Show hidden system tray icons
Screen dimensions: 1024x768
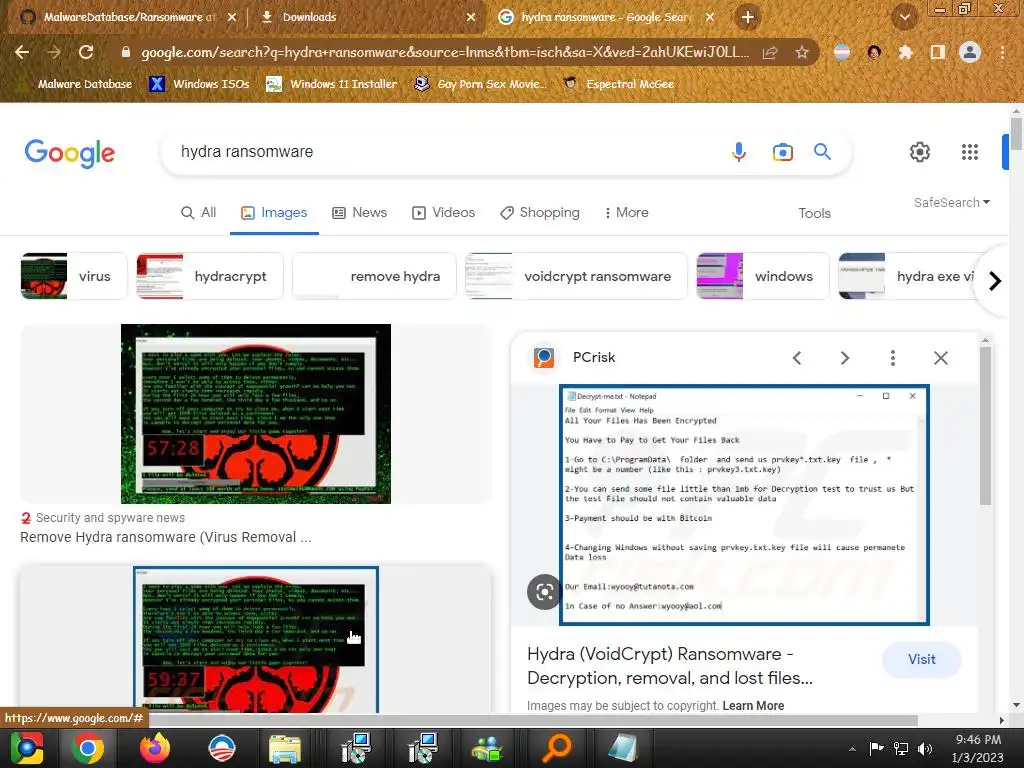click(852, 749)
